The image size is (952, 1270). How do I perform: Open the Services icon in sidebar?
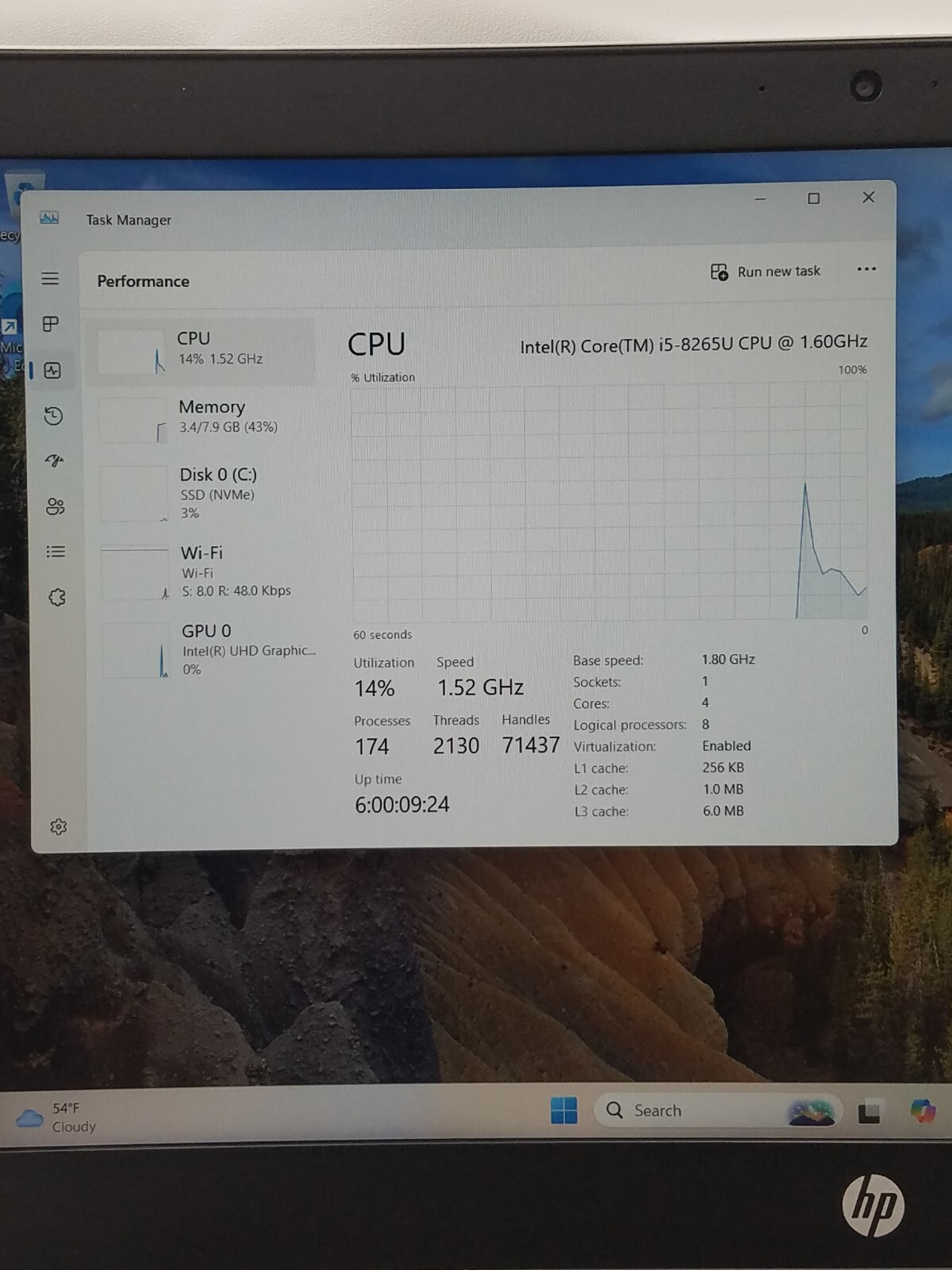point(57,597)
